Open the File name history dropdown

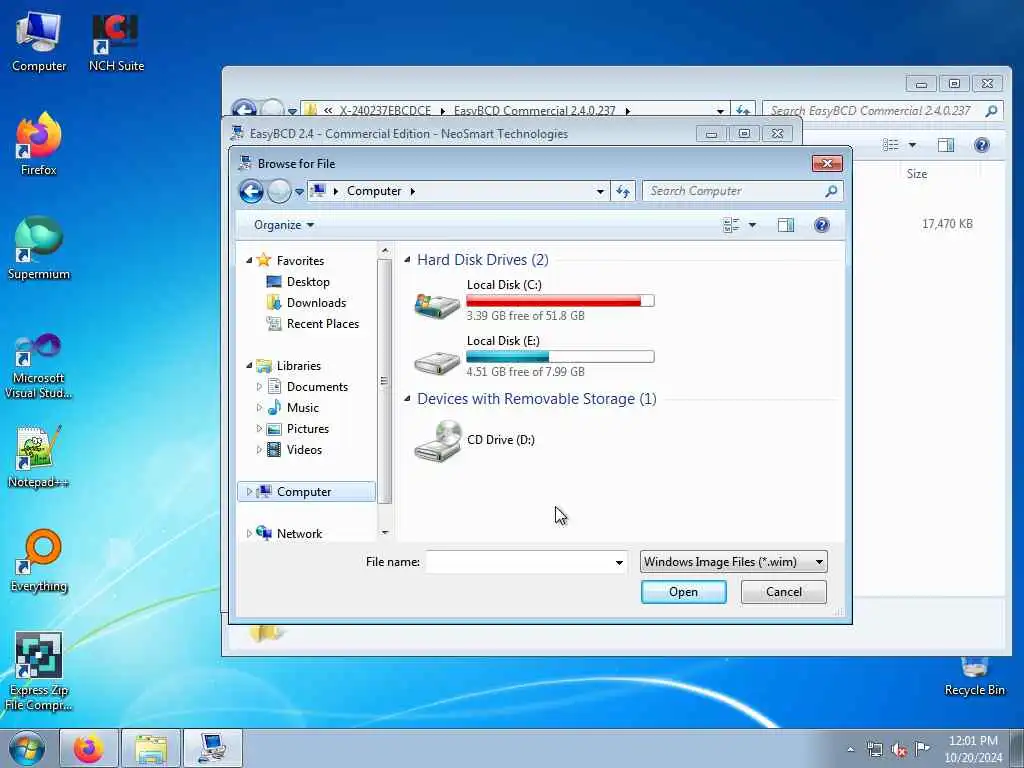pos(619,562)
